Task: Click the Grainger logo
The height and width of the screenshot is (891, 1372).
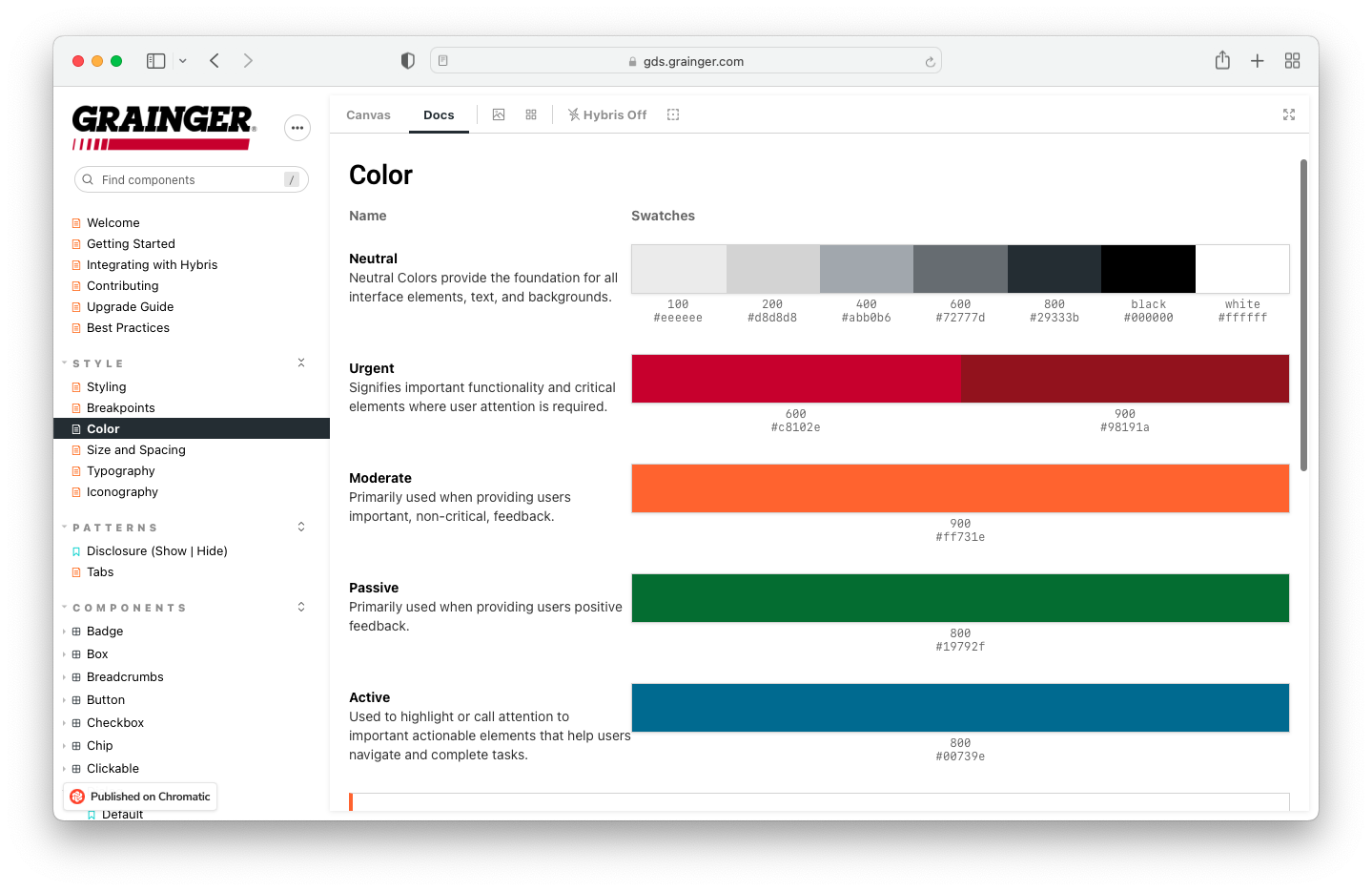Action: (x=164, y=127)
